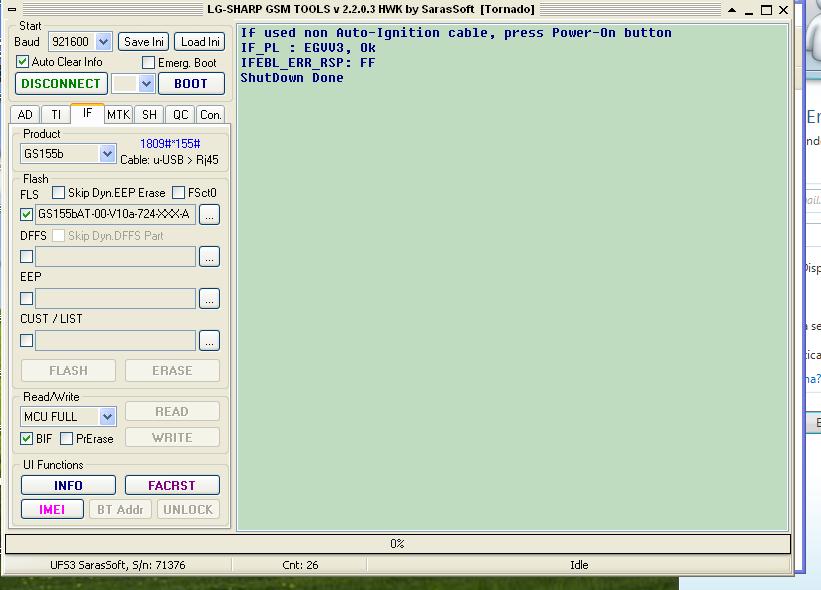Open the Baud rate dropdown
This screenshot has height=590, width=821.
[104, 42]
